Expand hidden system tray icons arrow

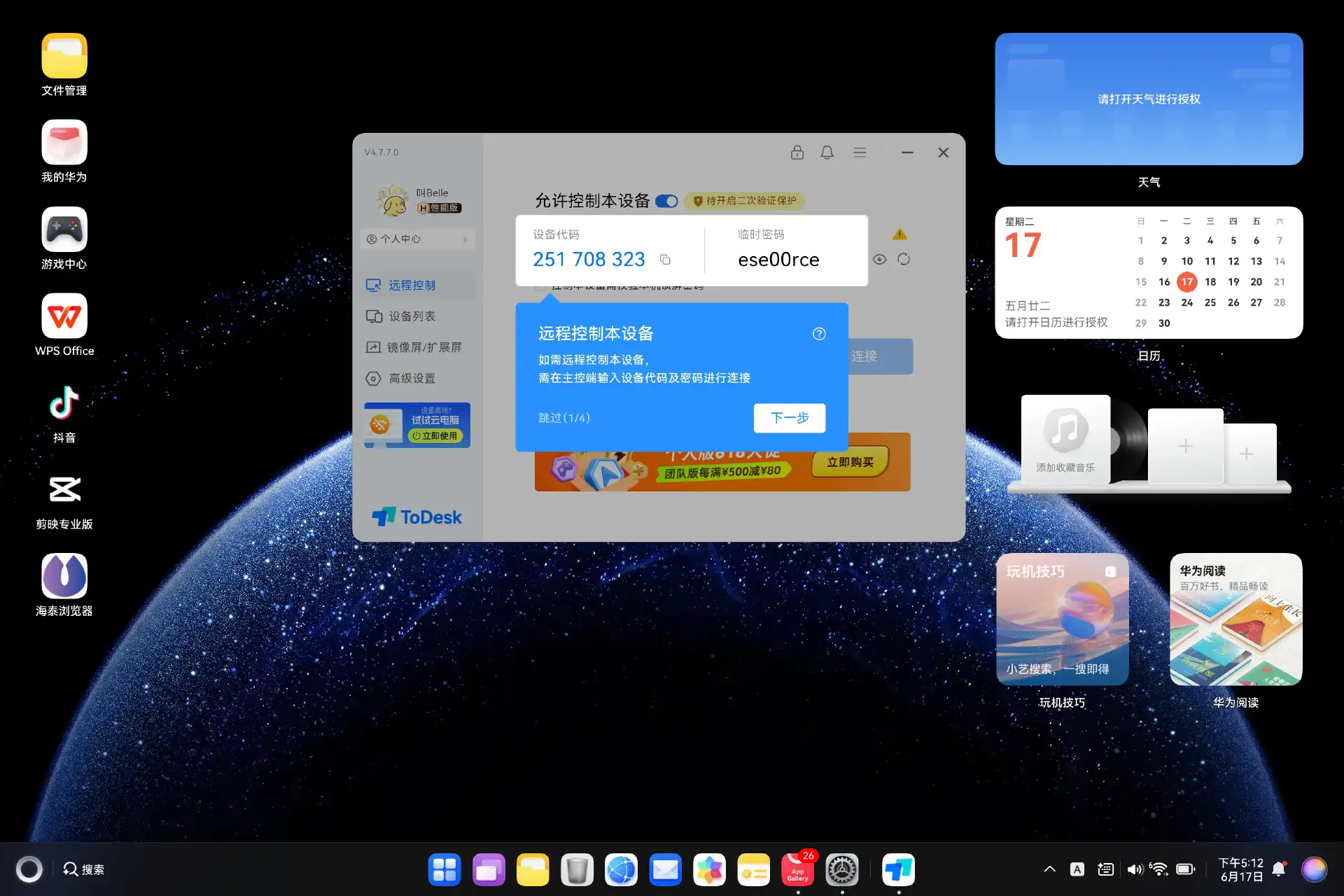1049,869
